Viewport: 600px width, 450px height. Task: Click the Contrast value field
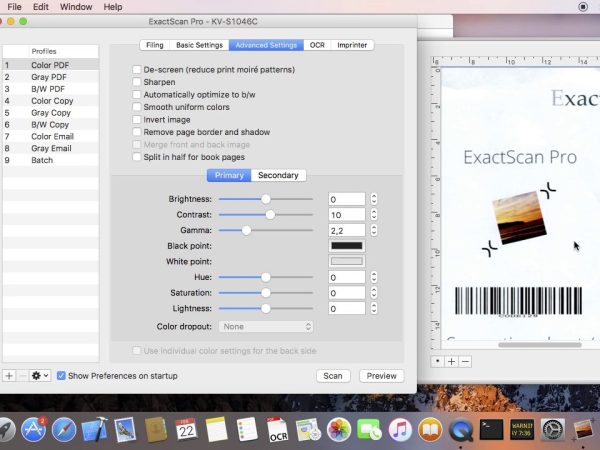[x=347, y=215]
